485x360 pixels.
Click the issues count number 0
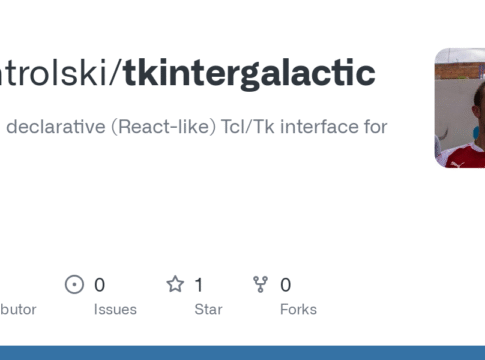tap(99, 285)
